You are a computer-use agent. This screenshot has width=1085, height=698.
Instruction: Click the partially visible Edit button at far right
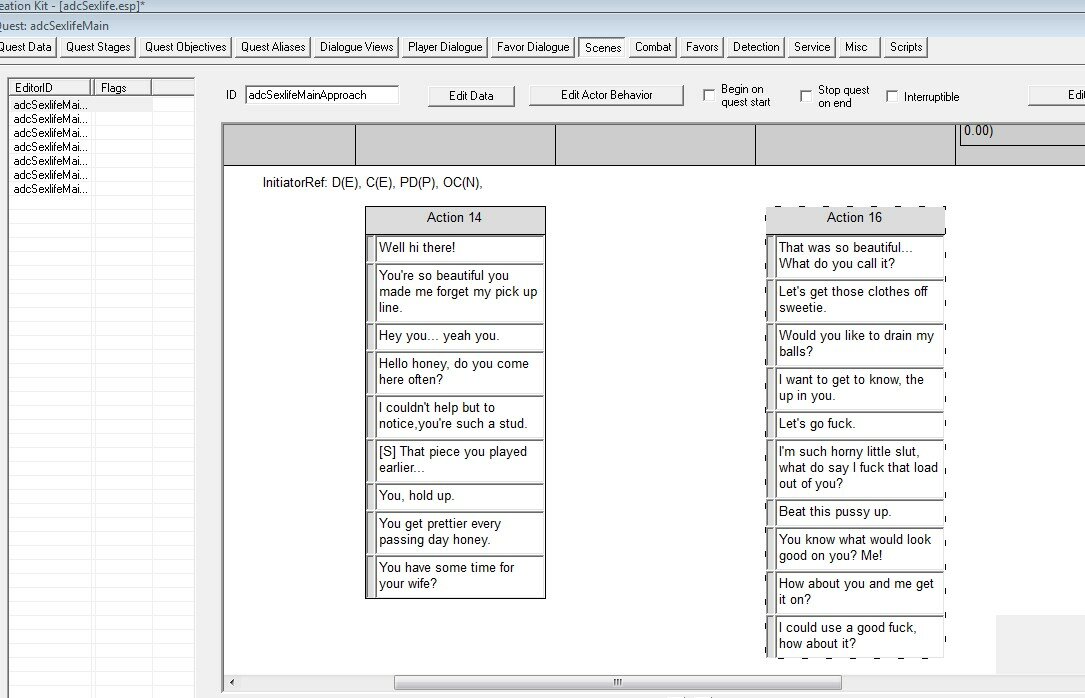[1057, 95]
